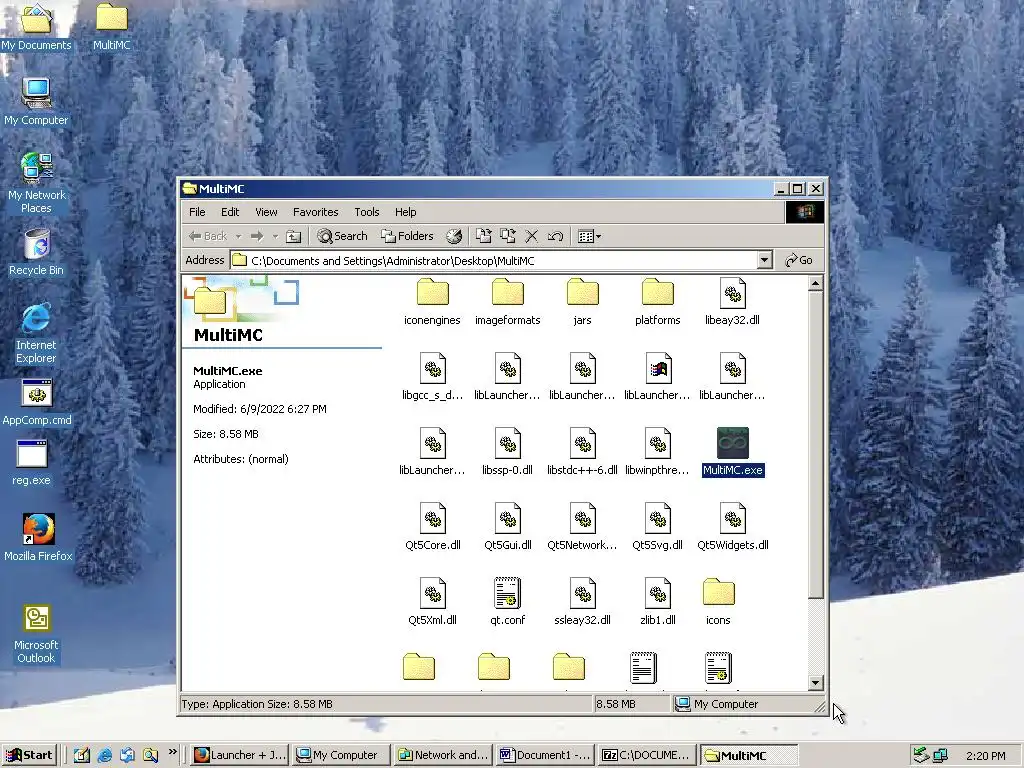This screenshot has width=1024, height=768.
Task: Open the Views dropdown button
Action: [x=590, y=236]
